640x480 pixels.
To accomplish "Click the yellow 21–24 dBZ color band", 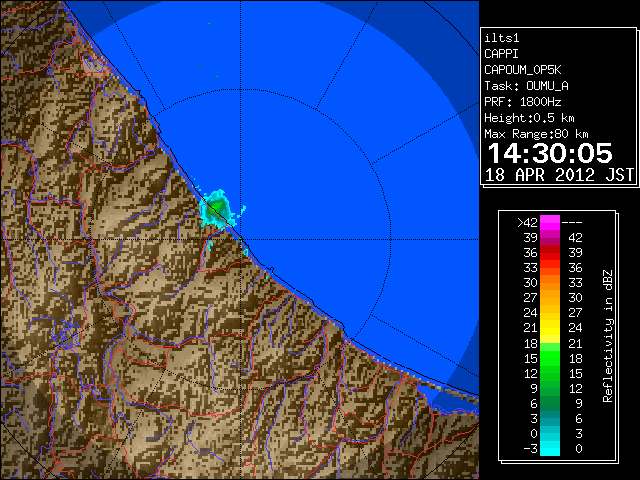I will pyautogui.click(x=550, y=327).
